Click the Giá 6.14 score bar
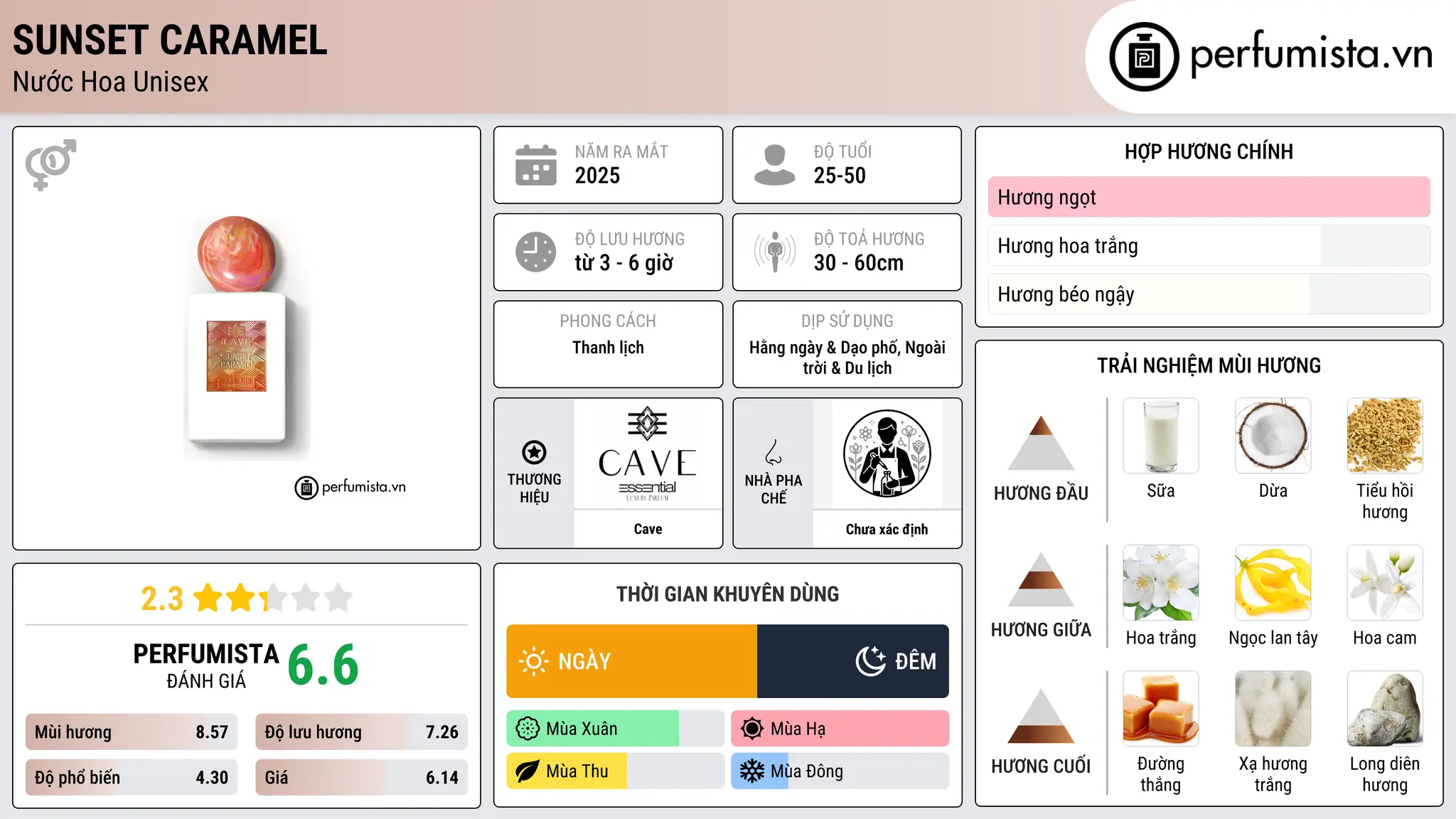 pos(361,777)
